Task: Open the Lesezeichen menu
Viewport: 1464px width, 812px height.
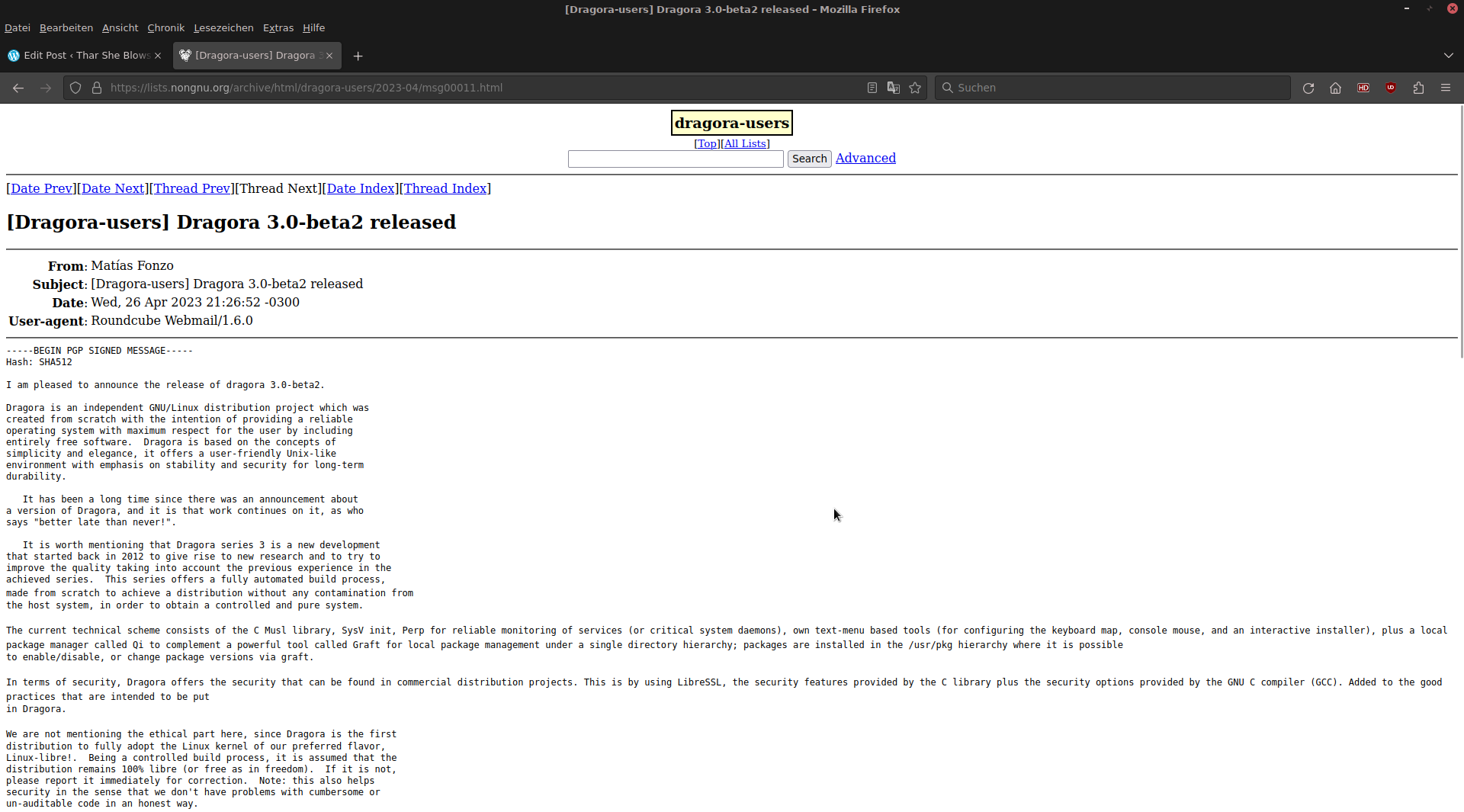Action: (223, 27)
